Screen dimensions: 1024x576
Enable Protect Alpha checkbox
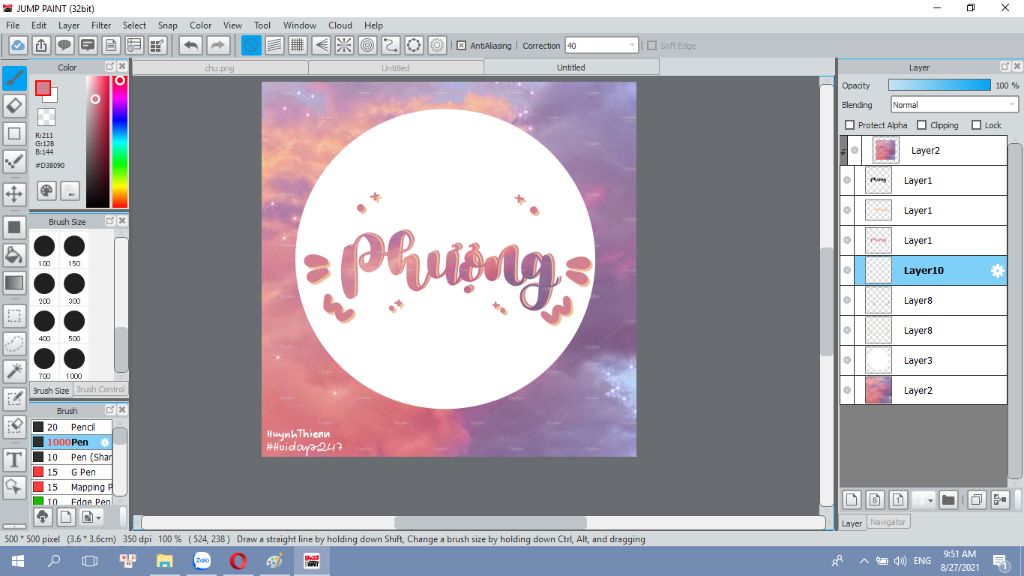click(850, 125)
